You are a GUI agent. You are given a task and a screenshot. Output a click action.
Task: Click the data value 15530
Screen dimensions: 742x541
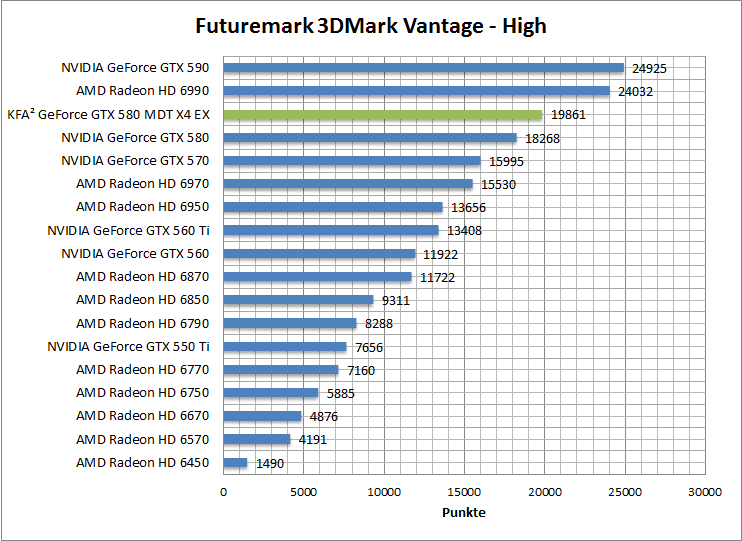[498, 184]
